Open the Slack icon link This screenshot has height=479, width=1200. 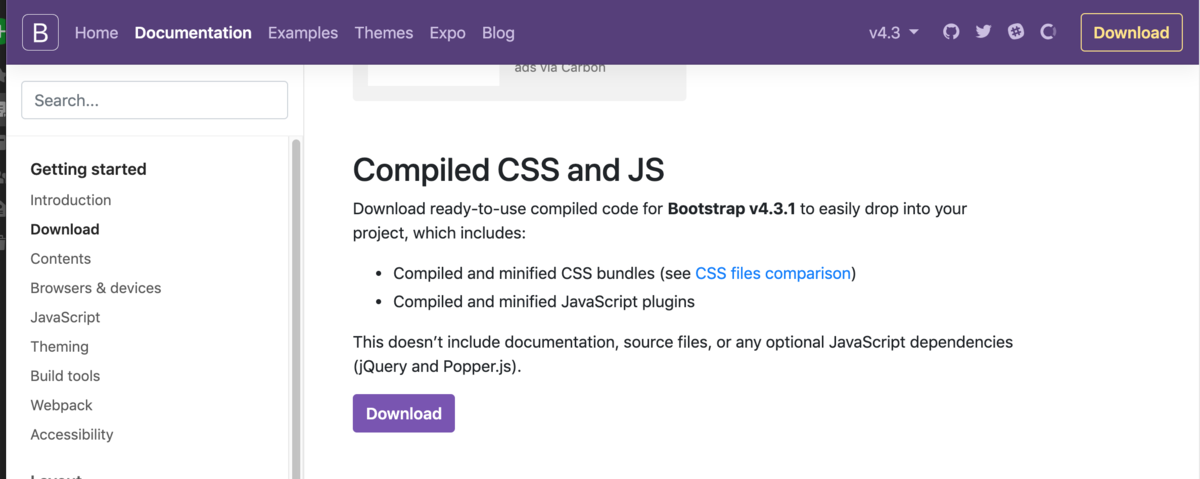pos(1016,32)
